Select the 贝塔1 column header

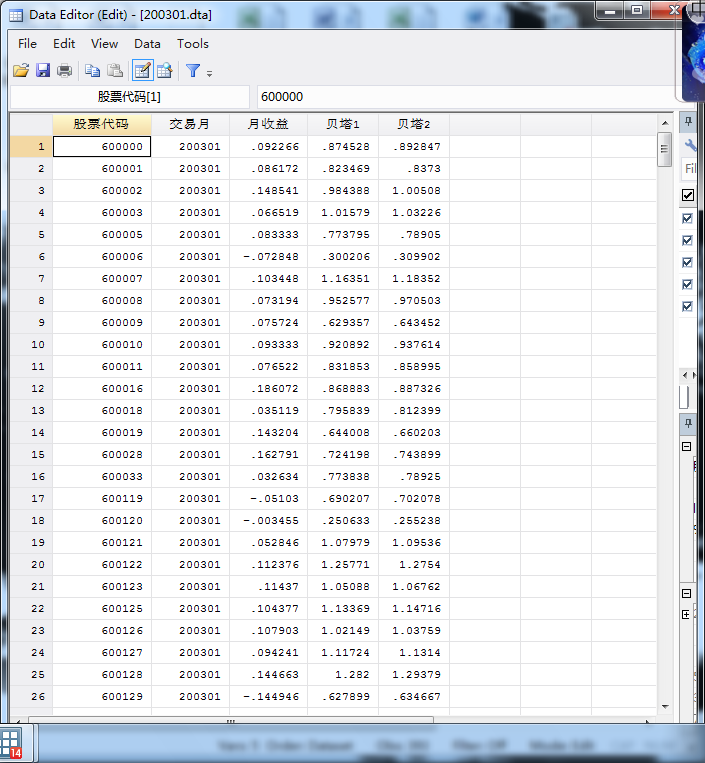coord(343,124)
